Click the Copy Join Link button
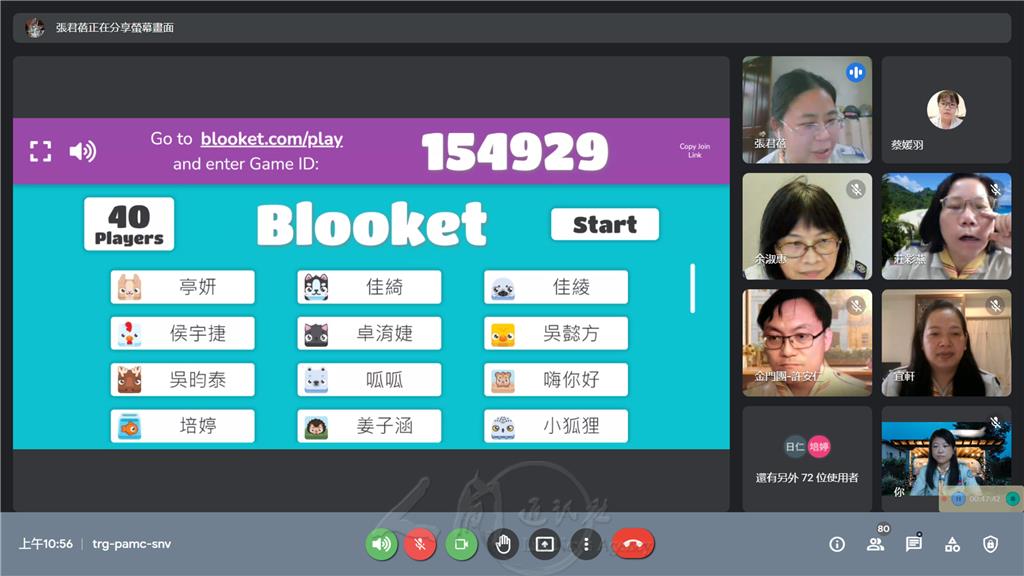 [694, 150]
